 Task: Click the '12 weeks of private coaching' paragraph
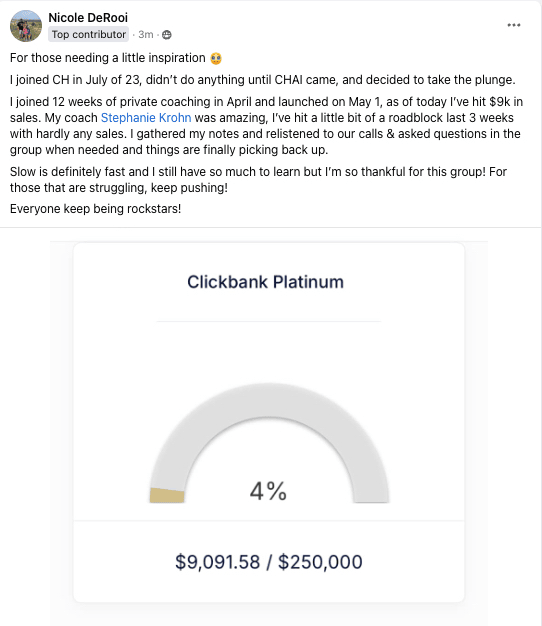pyautogui.click(x=266, y=126)
